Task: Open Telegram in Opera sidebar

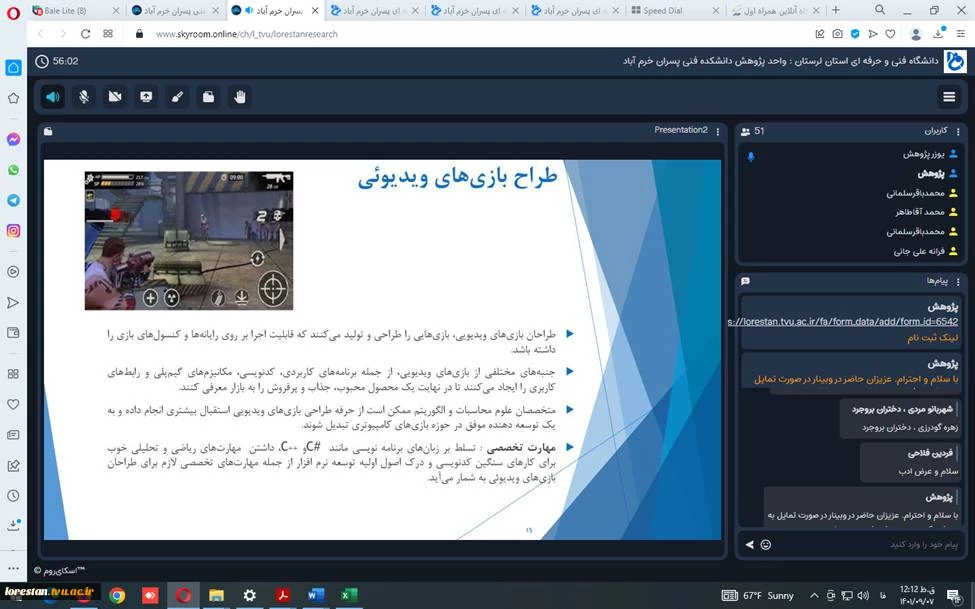Action: [13, 200]
